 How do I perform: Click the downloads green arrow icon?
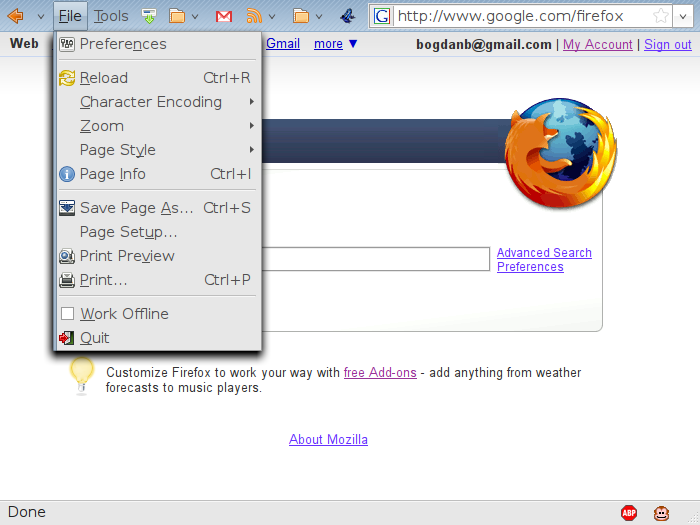point(149,17)
